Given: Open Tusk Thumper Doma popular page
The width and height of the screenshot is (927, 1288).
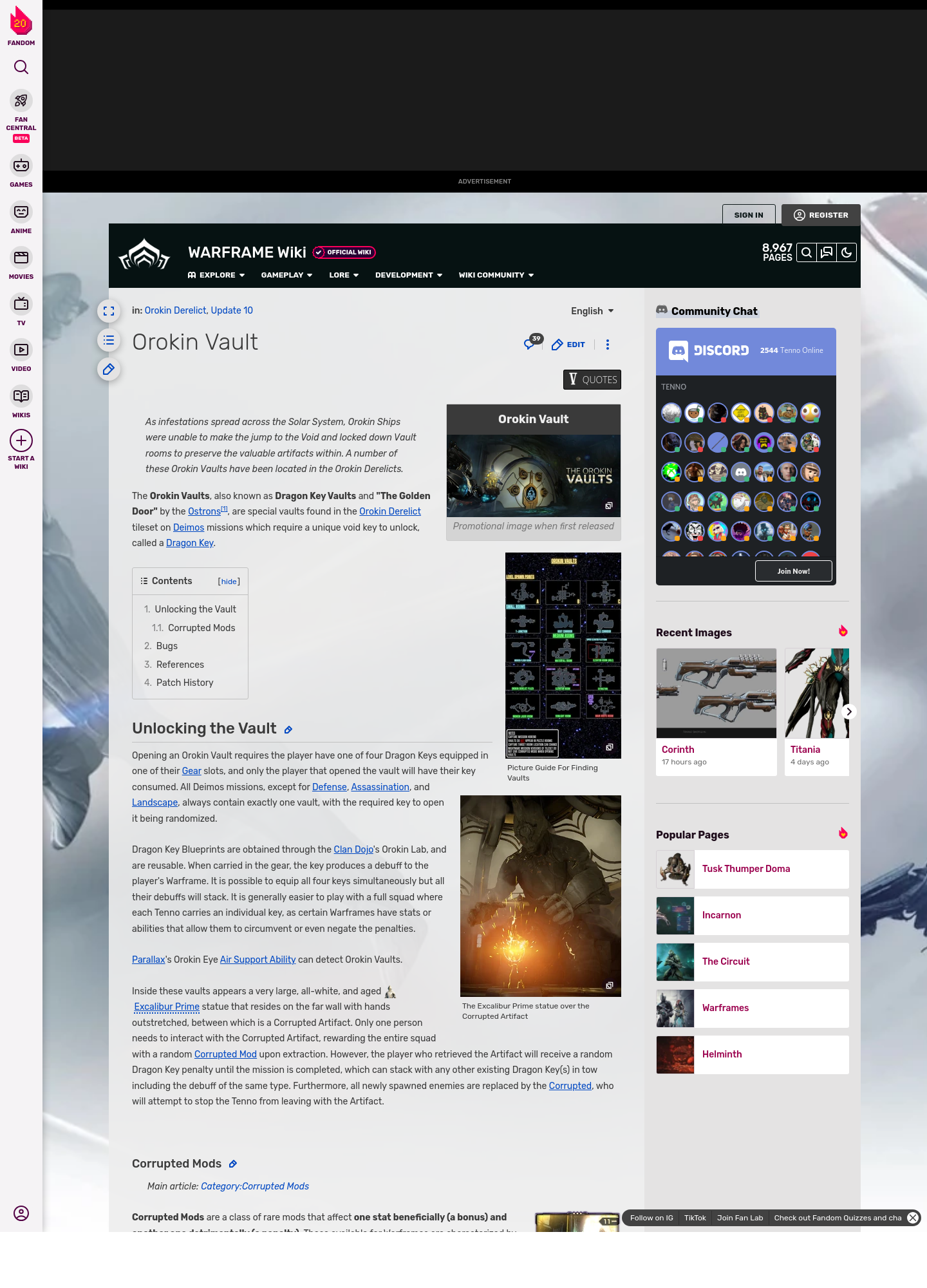Looking at the screenshot, I should coord(753,869).
